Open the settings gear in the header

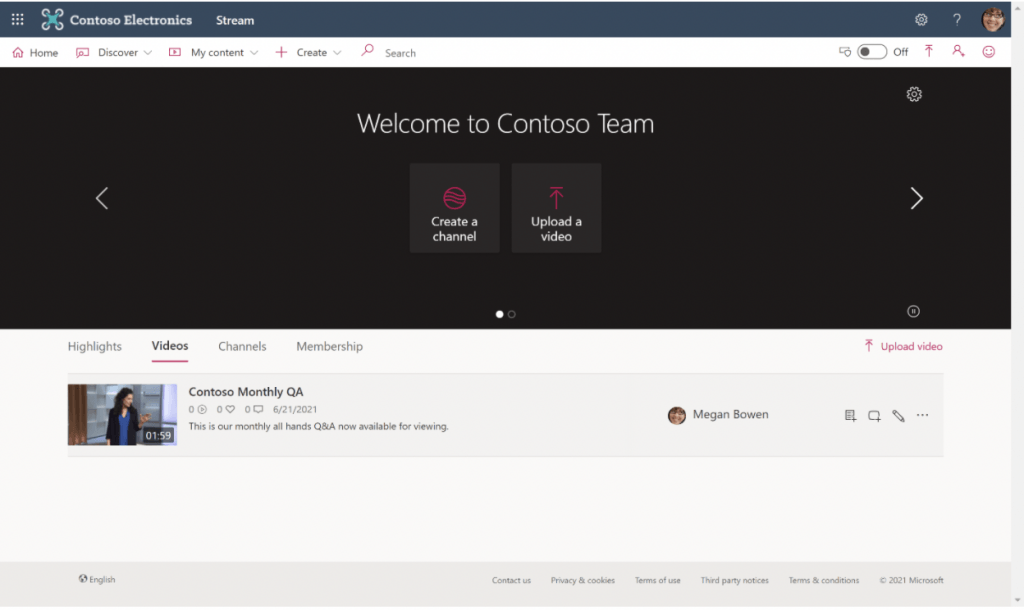click(921, 20)
